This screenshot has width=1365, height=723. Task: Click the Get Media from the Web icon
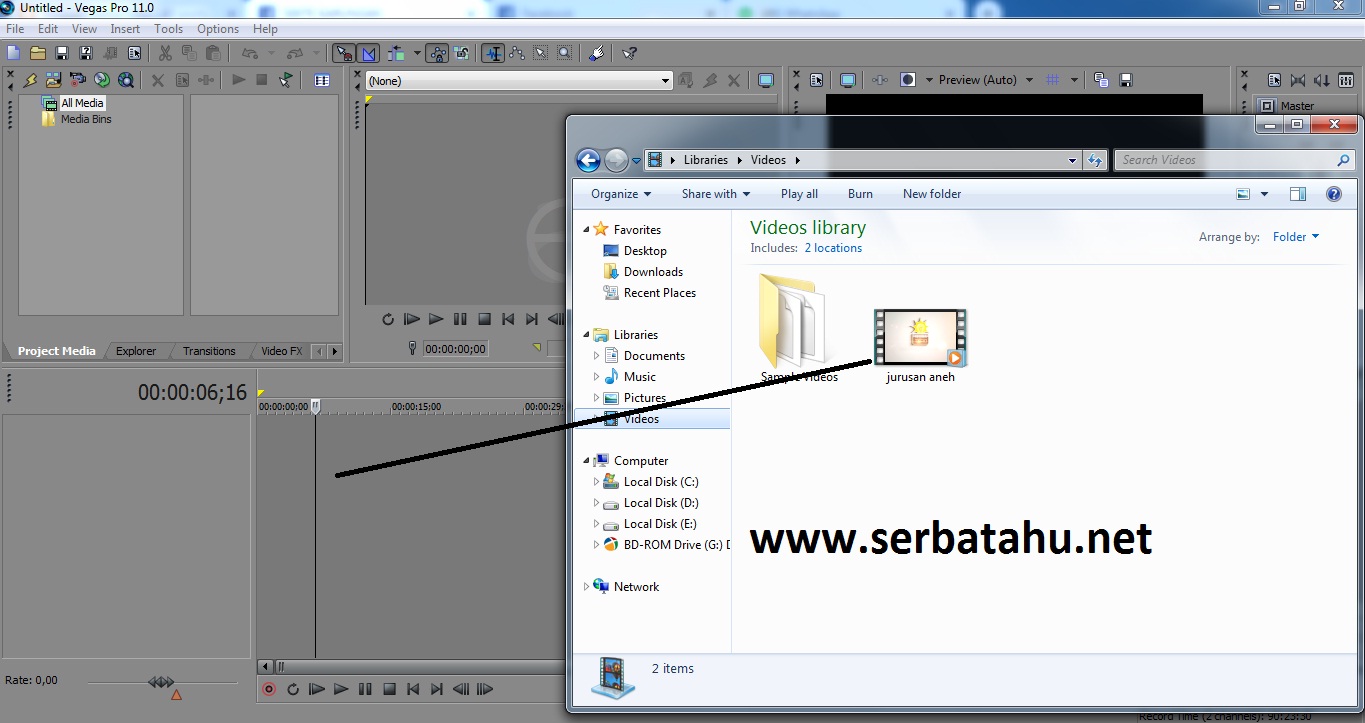[126, 80]
